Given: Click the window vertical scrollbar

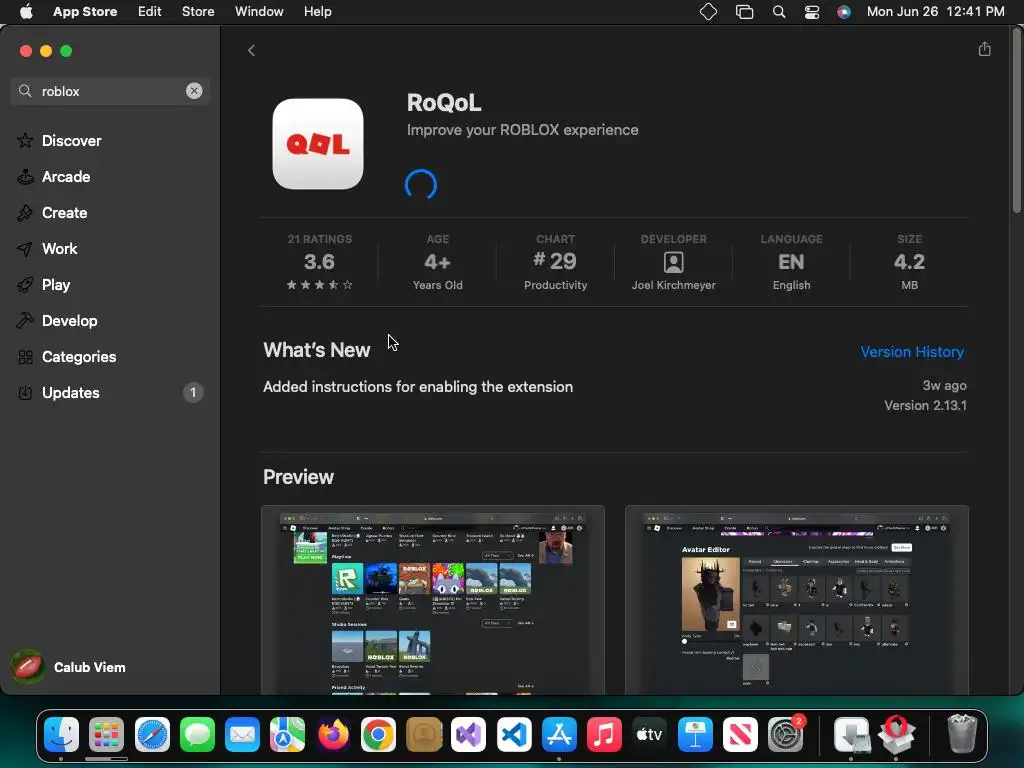Looking at the screenshot, I should [1017, 121].
